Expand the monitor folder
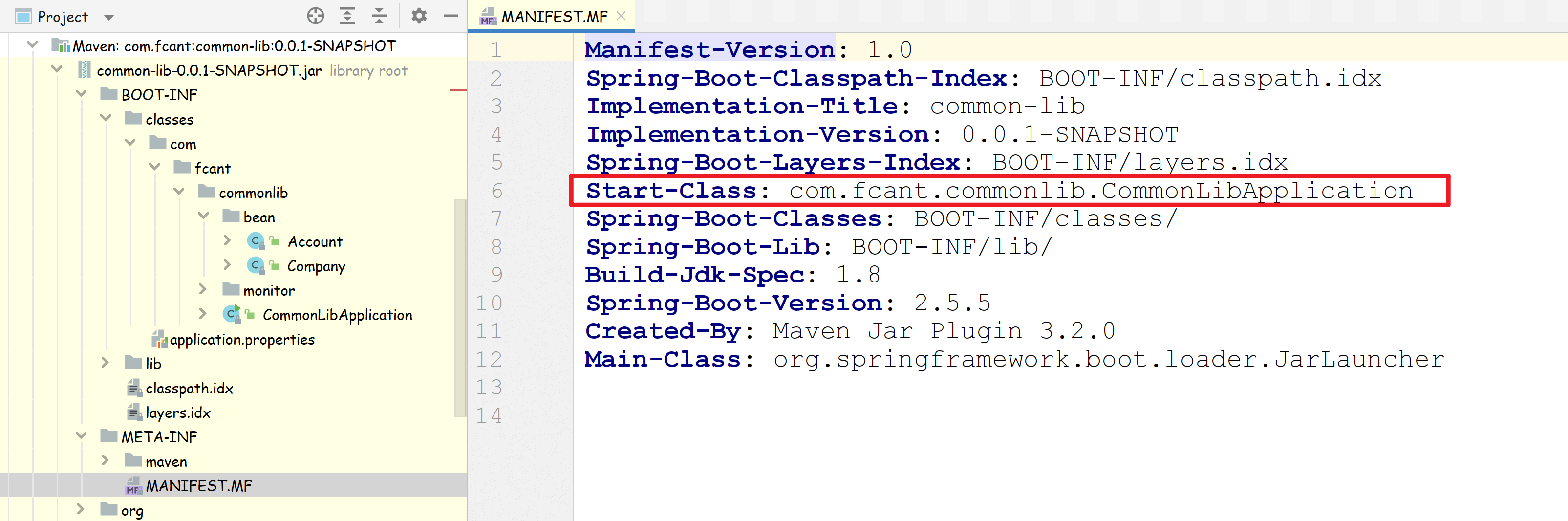The image size is (1568, 521). (203, 289)
